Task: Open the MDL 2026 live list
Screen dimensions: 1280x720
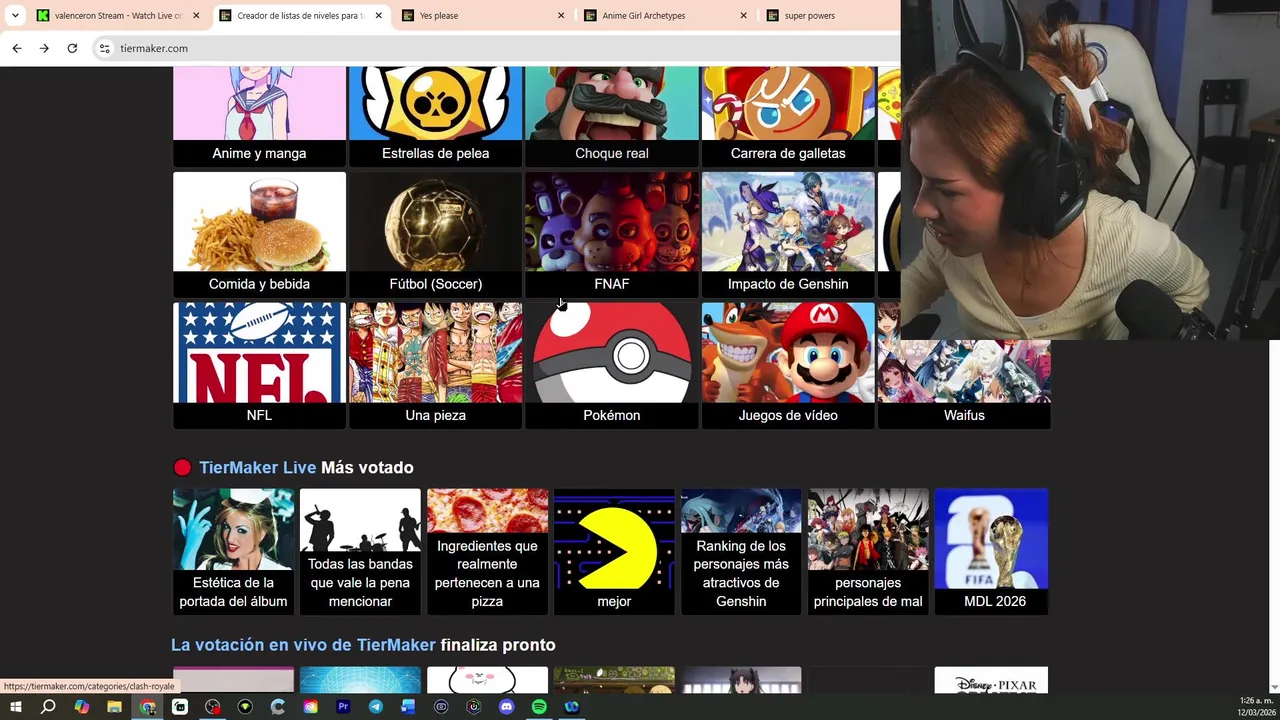Action: (x=991, y=551)
